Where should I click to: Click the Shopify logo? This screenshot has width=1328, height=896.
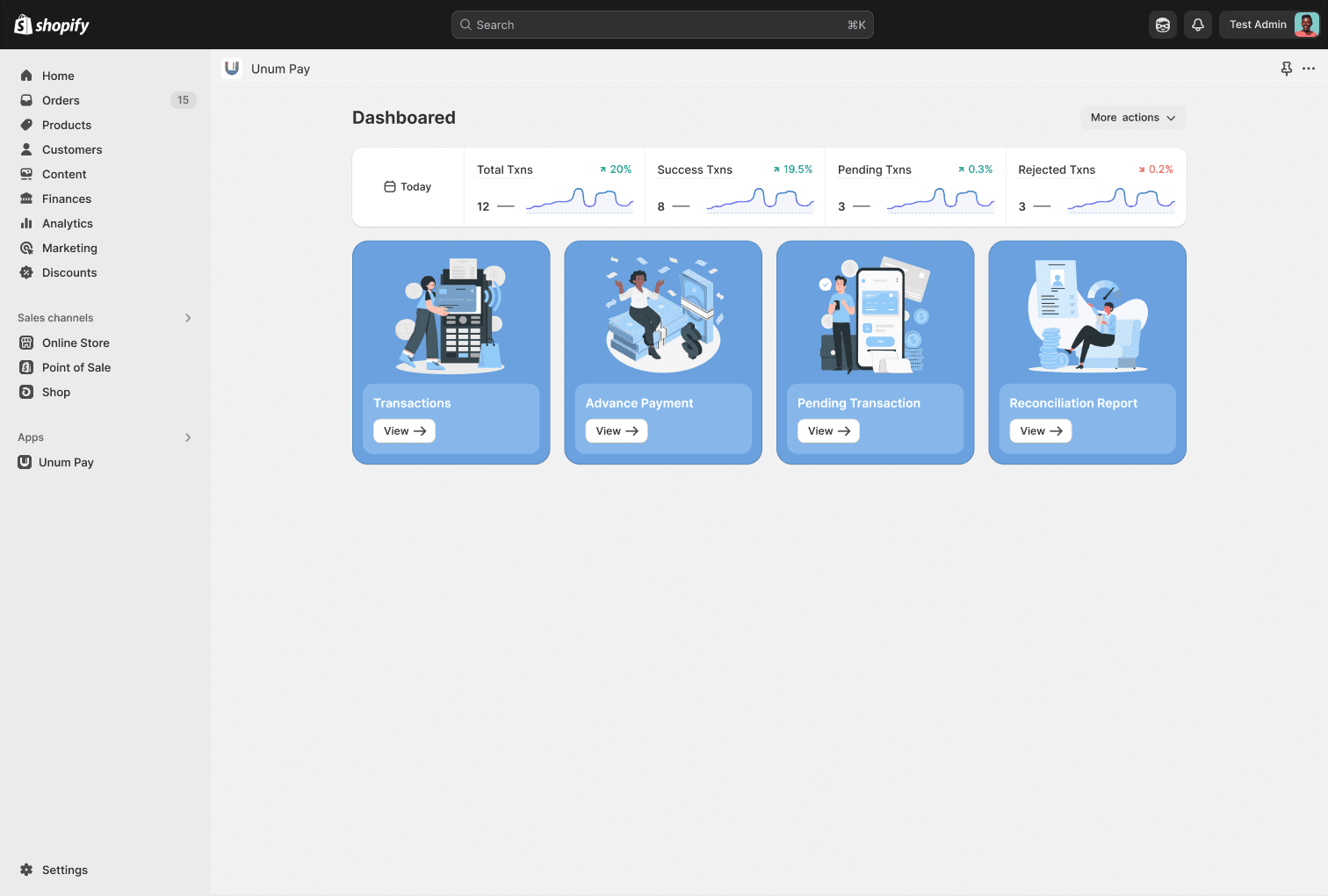tap(52, 25)
